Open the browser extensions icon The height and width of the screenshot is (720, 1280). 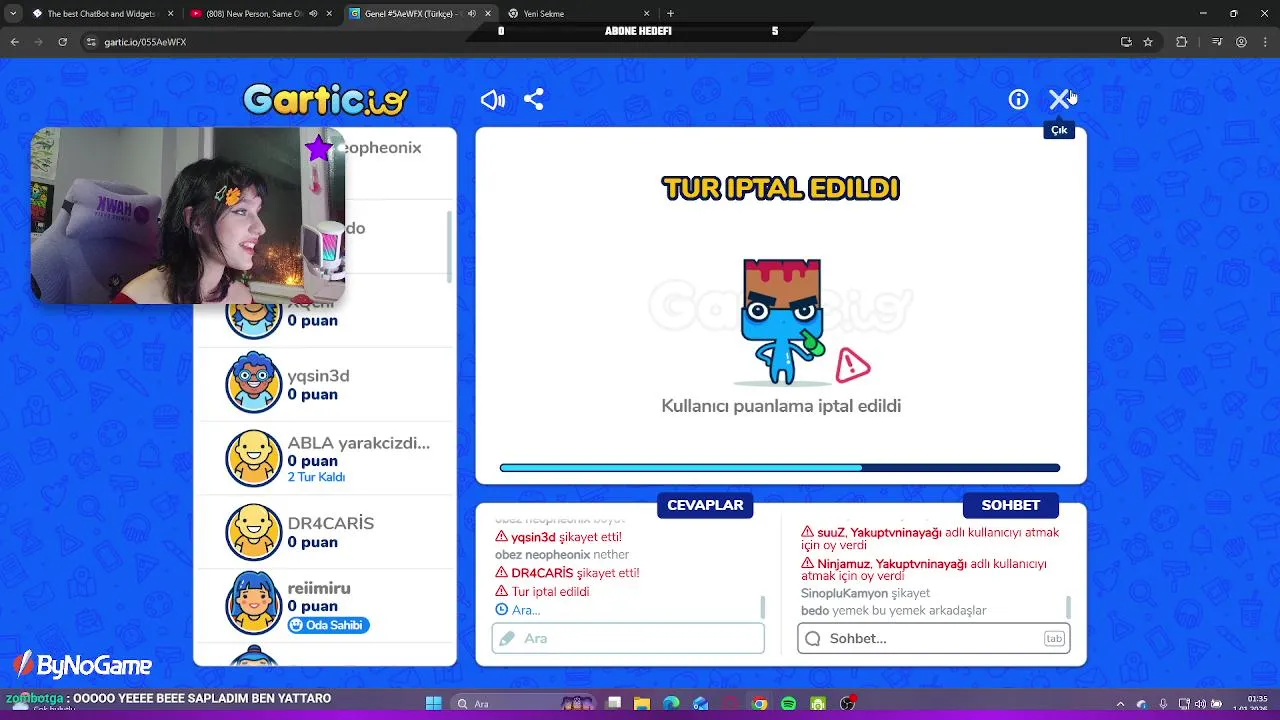point(1182,42)
